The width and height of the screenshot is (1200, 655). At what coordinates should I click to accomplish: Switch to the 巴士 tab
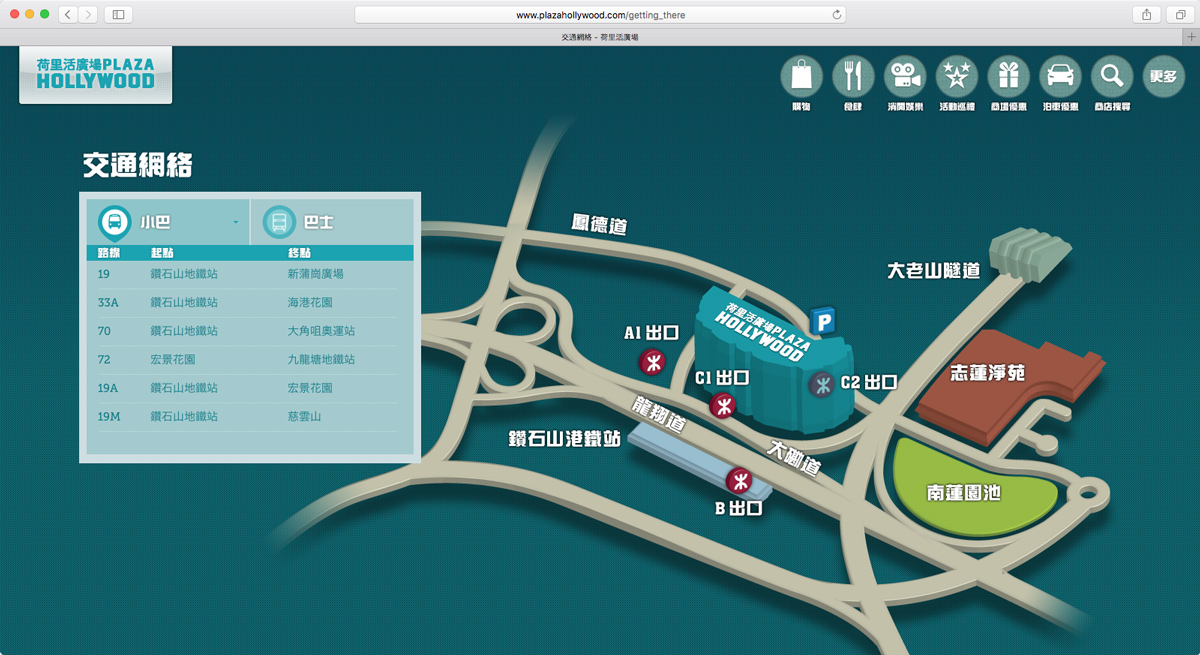[x=335, y=222]
